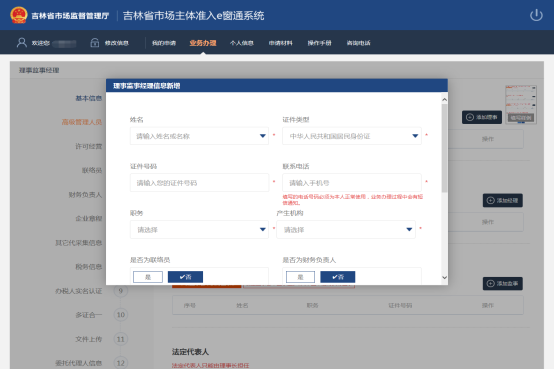Viewport: 554px width, 369px height.
Task: Click the user avatar icon
Action: (x=22, y=43)
